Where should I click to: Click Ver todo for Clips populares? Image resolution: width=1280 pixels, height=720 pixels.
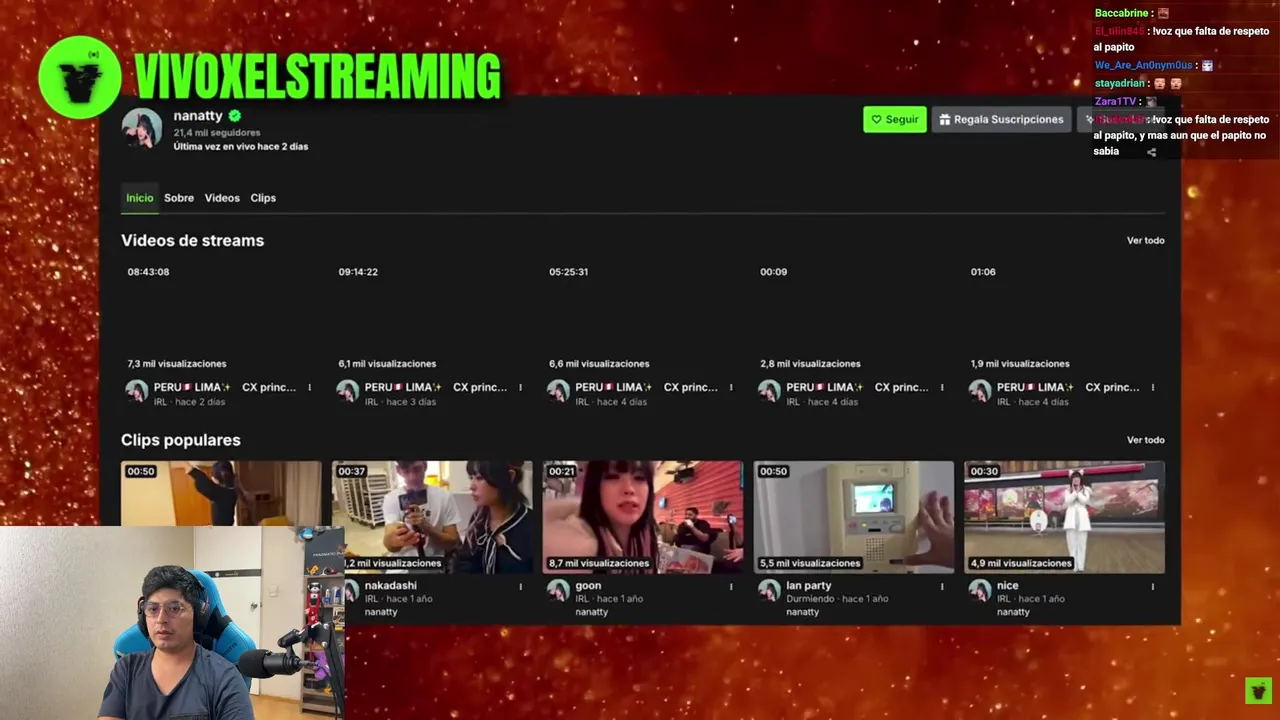click(1145, 440)
